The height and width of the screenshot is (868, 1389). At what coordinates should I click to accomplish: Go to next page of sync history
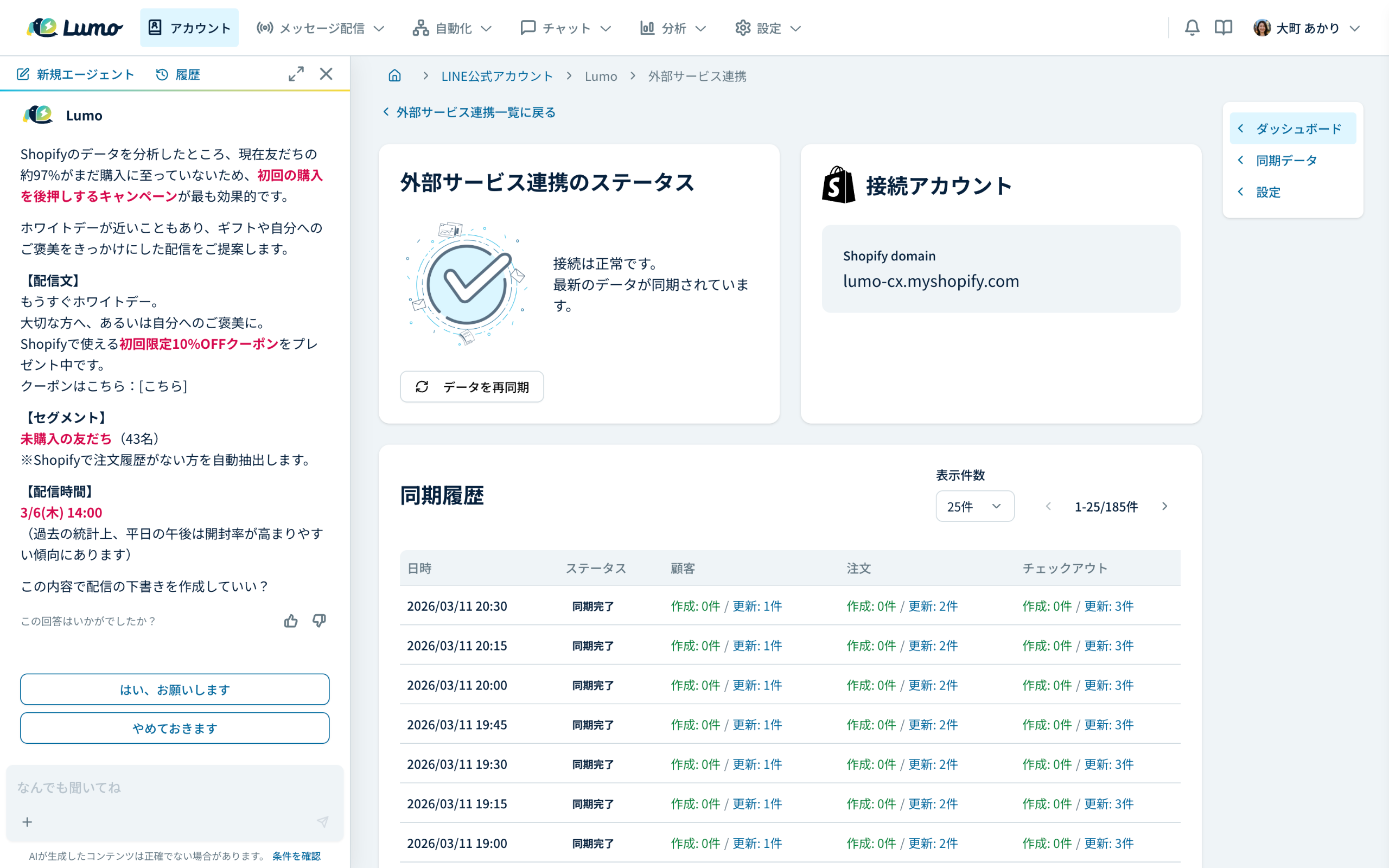pyautogui.click(x=1164, y=506)
